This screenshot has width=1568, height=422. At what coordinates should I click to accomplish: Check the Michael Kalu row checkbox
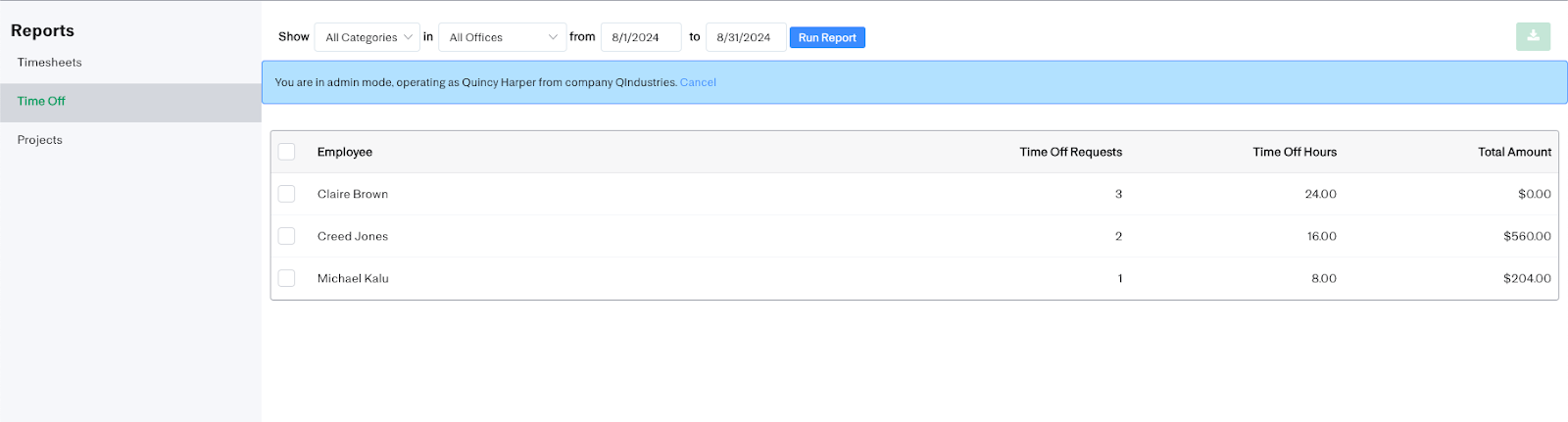tap(286, 278)
